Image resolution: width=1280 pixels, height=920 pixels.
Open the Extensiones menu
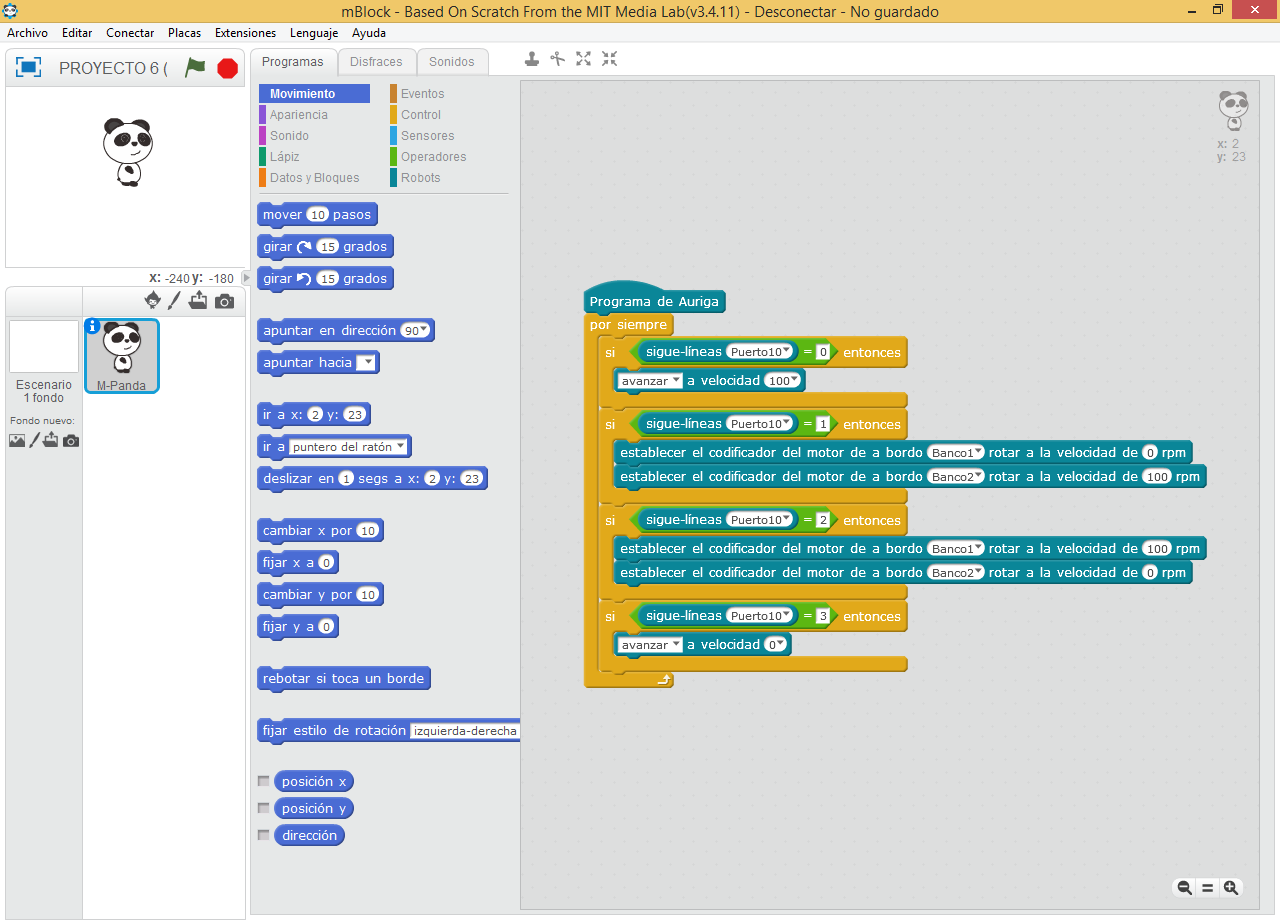[x=245, y=33]
